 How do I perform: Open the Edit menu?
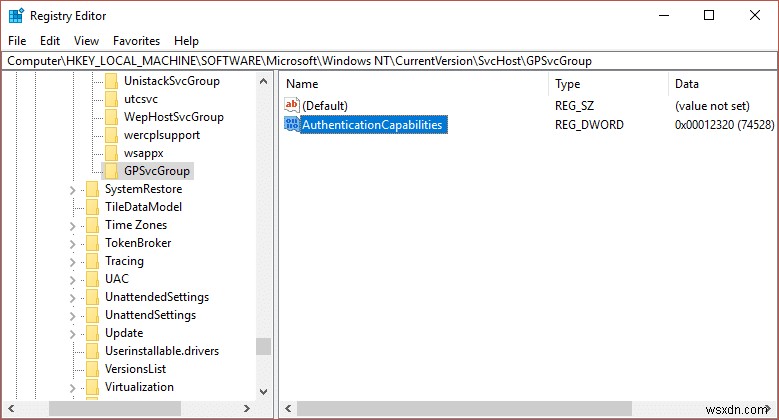tap(50, 41)
